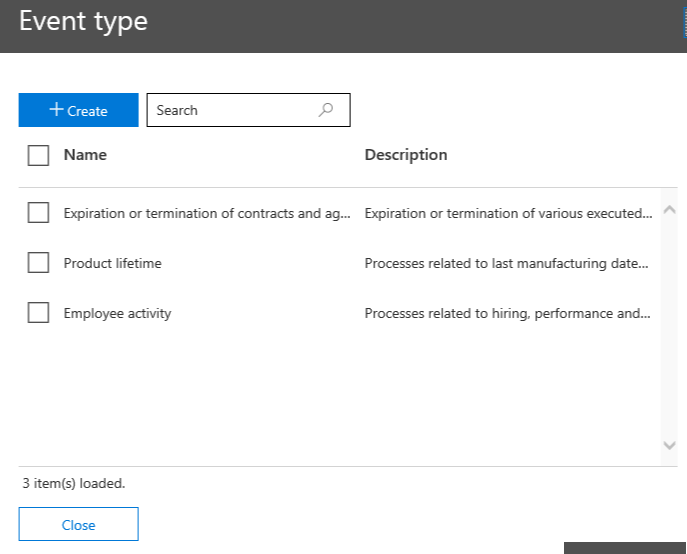
Task: Click the 'Expiration or termination of various executed' description
Action: [508, 213]
